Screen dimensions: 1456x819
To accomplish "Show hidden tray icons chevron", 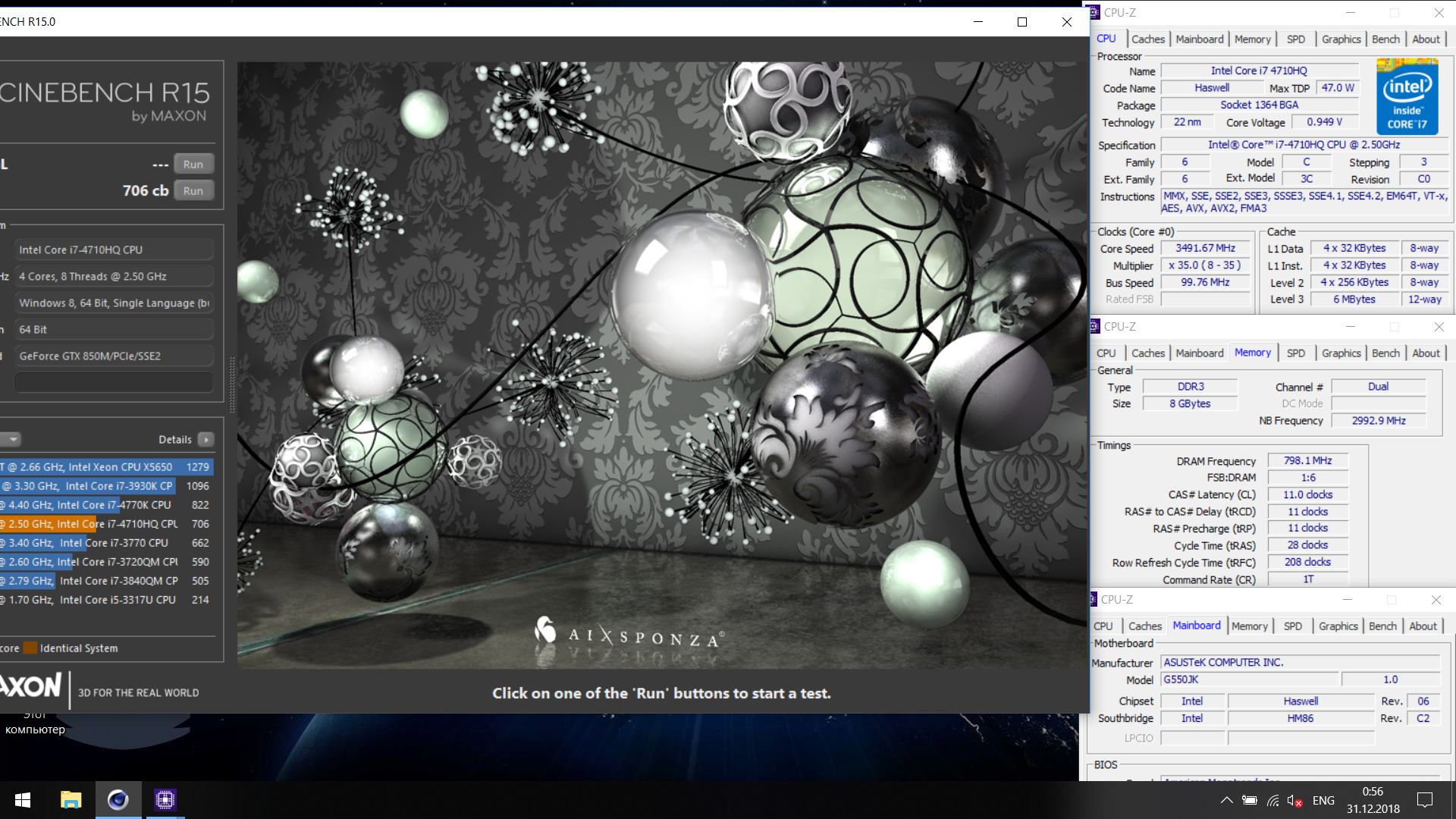I will coord(1226,801).
